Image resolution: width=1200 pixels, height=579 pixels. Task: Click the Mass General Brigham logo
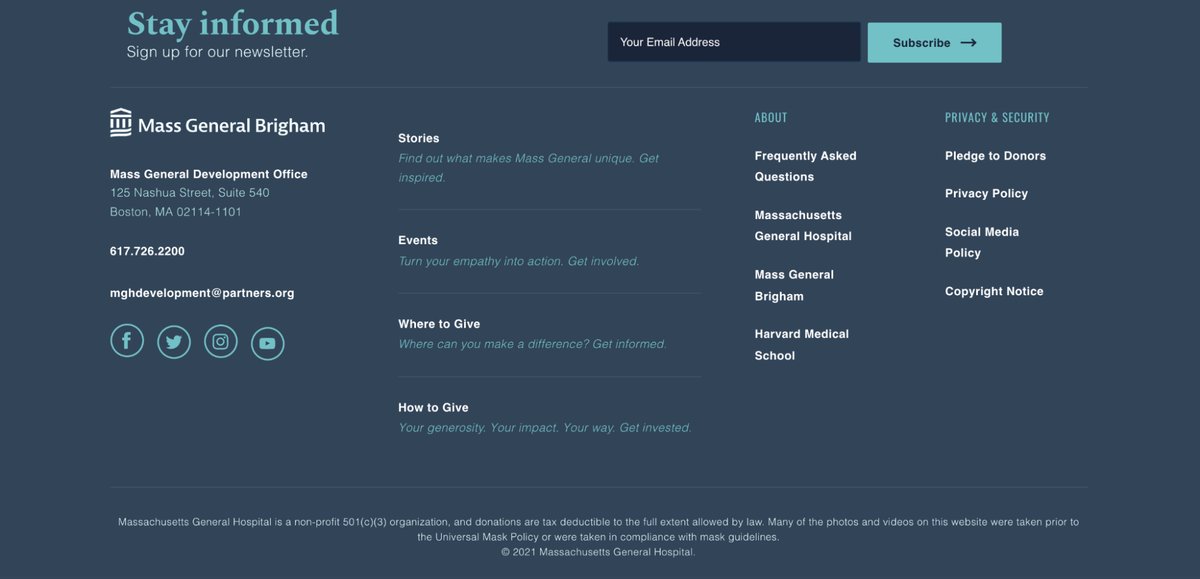pyautogui.click(x=218, y=124)
